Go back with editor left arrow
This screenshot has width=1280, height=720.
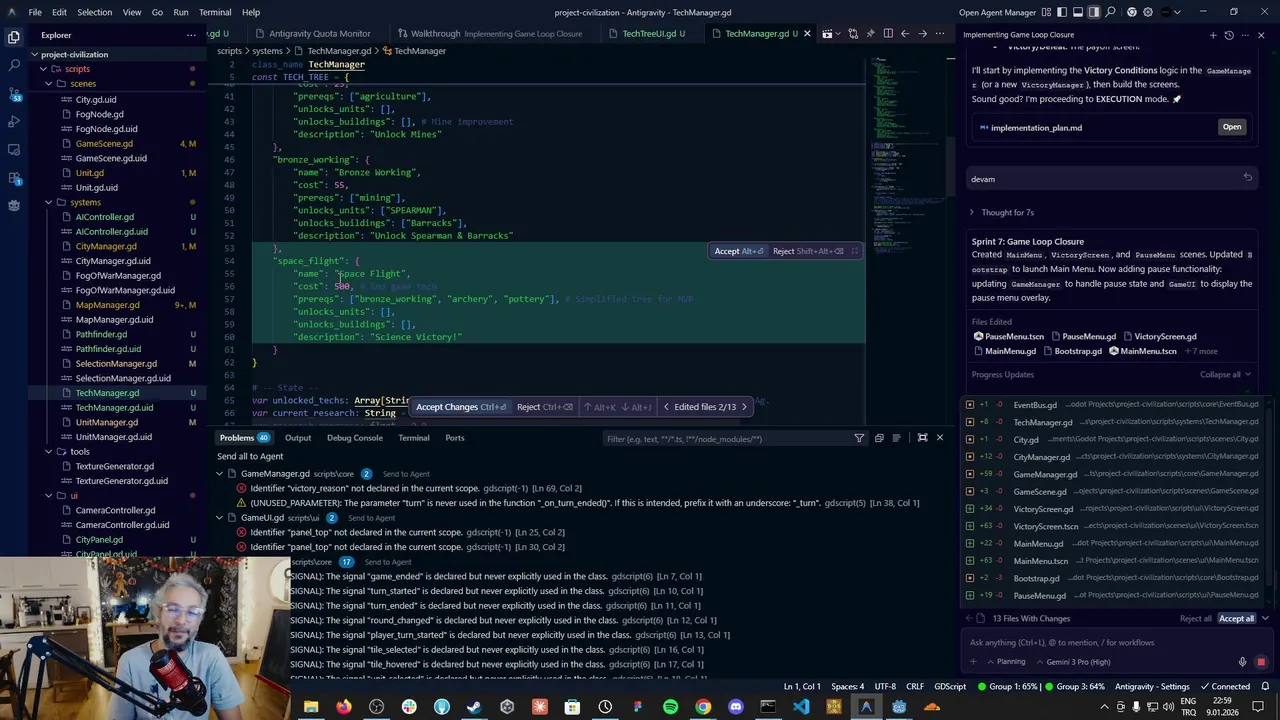click(x=904, y=34)
